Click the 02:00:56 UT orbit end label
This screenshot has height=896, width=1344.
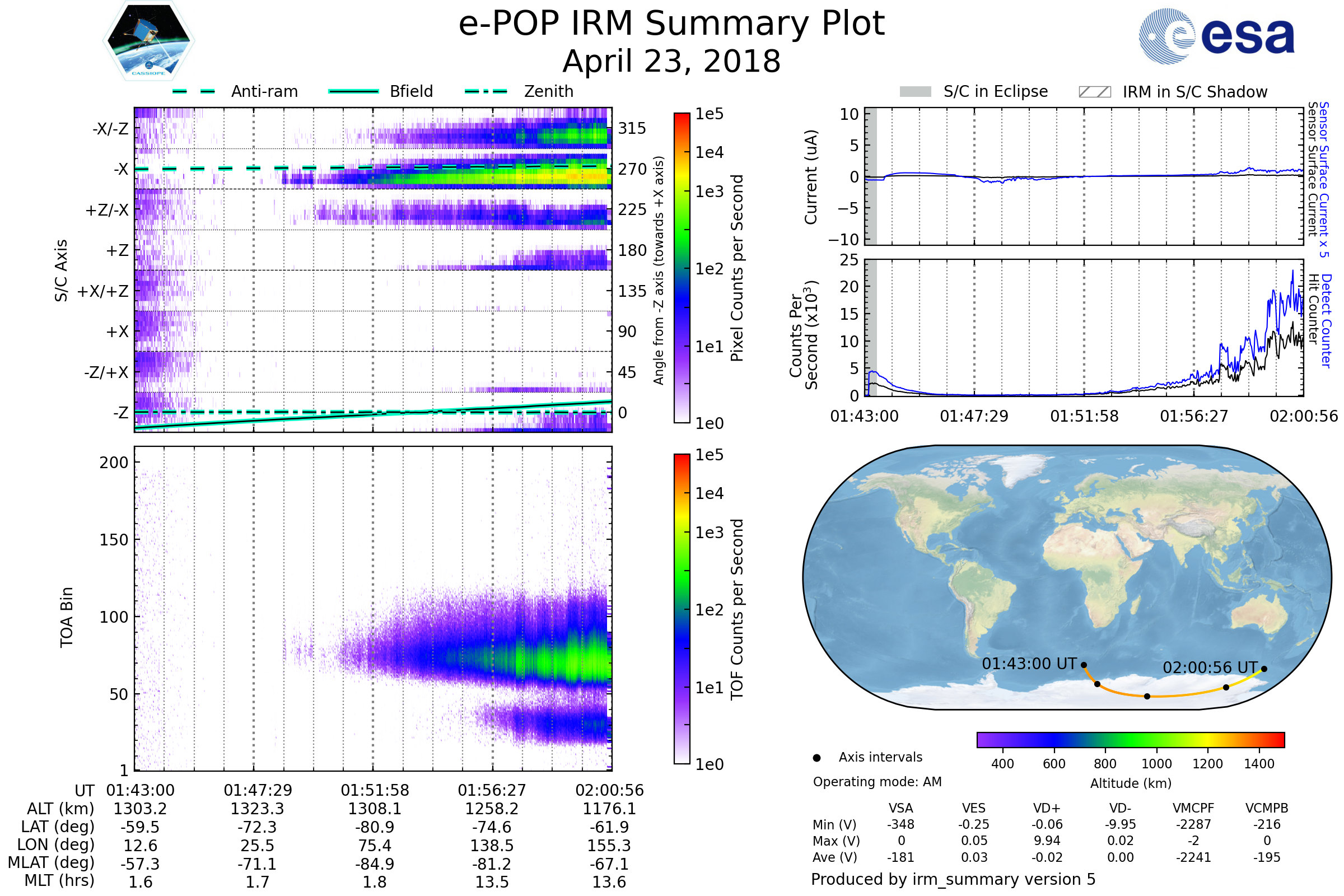coord(1210,668)
